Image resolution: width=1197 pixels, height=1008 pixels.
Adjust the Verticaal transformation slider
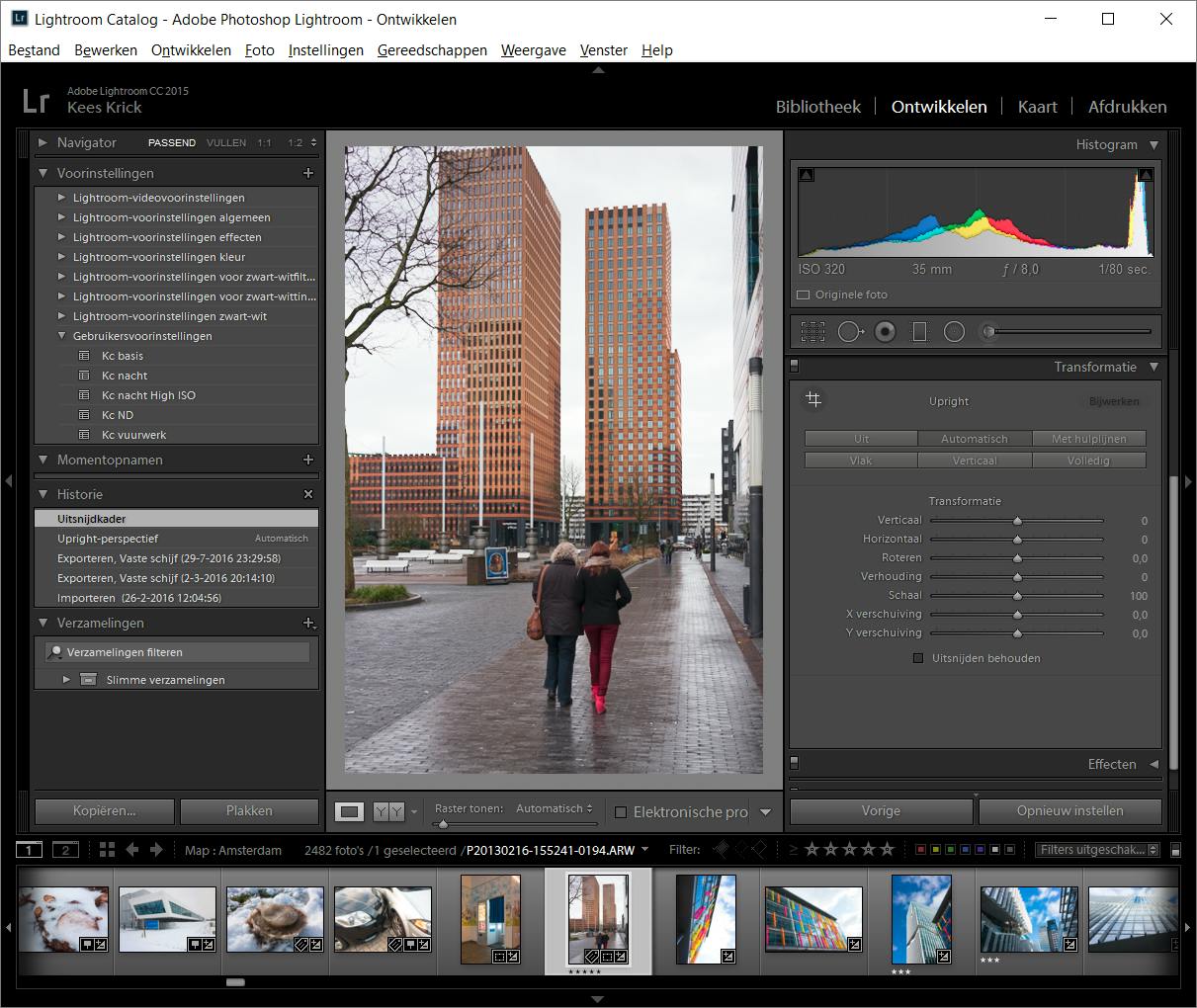[1017, 521]
